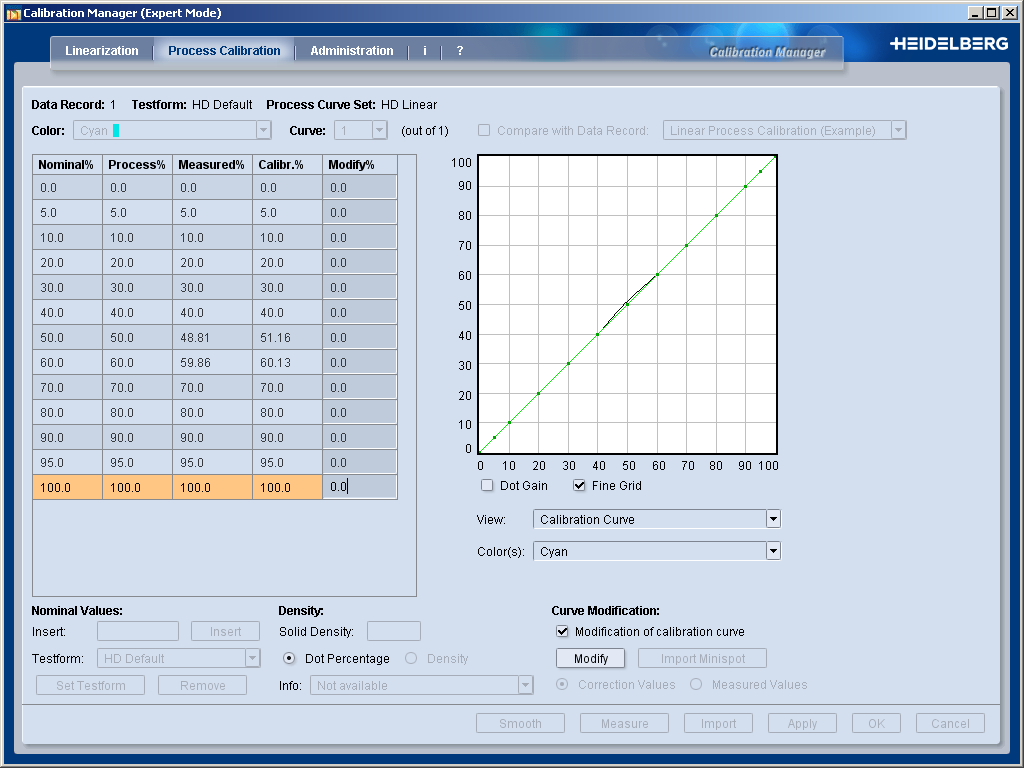Toggle Modification of calibration curve checkbox
This screenshot has width=1024, height=768.
[562, 632]
